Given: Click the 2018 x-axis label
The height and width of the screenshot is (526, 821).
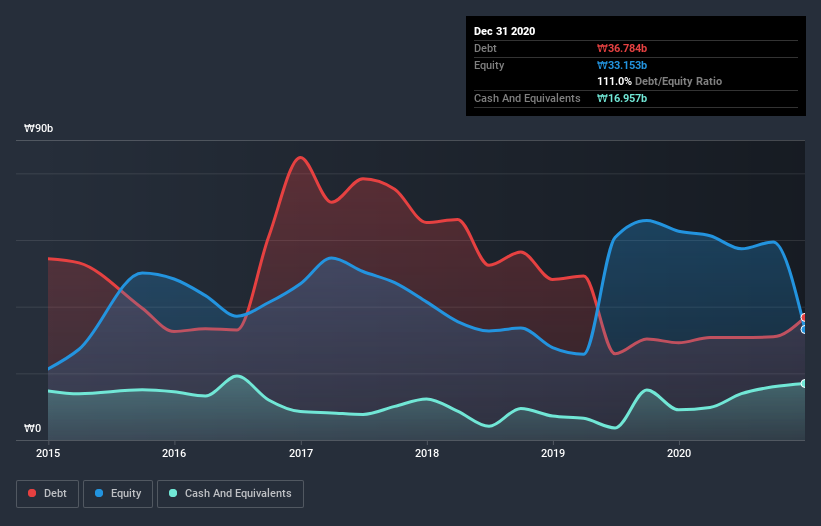Looking at the screenshot, I should pos(427,453).
